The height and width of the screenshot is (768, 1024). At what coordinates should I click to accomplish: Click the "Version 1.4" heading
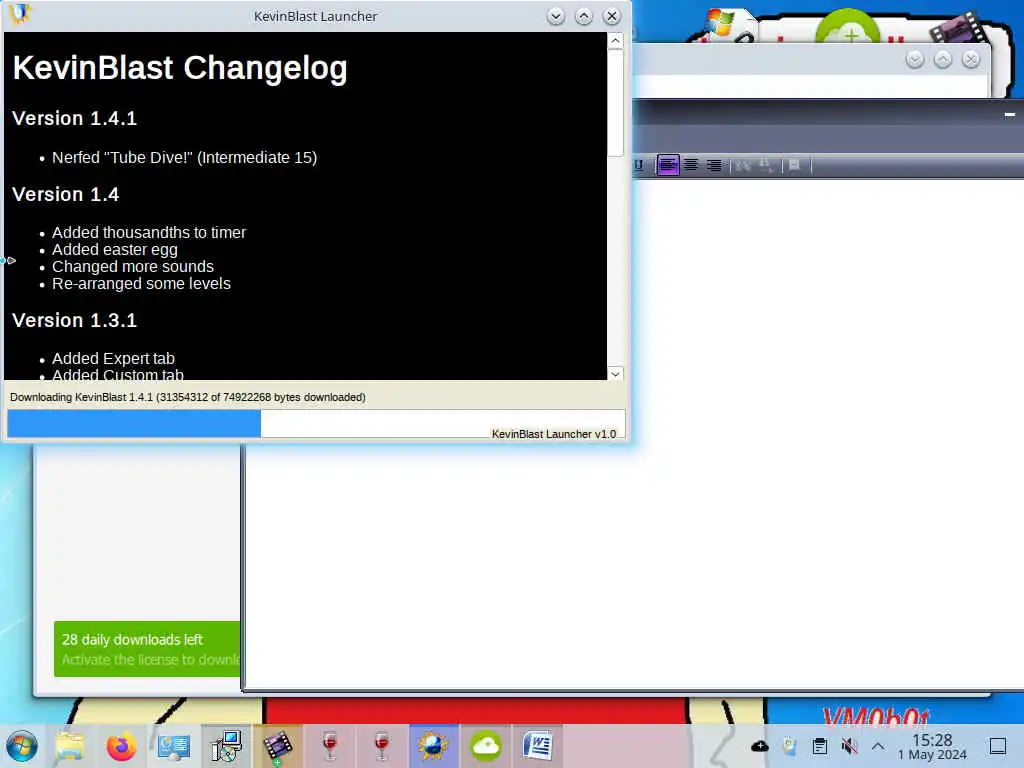click(65, 194)
